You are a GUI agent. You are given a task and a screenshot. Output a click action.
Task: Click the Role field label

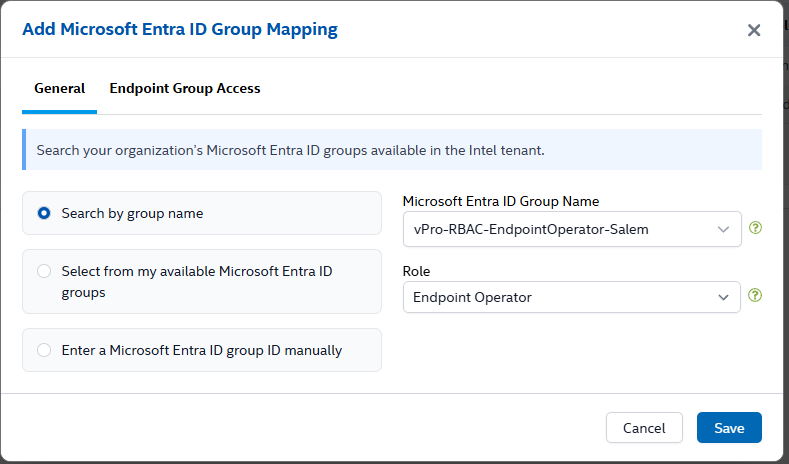tap(416, 271)
